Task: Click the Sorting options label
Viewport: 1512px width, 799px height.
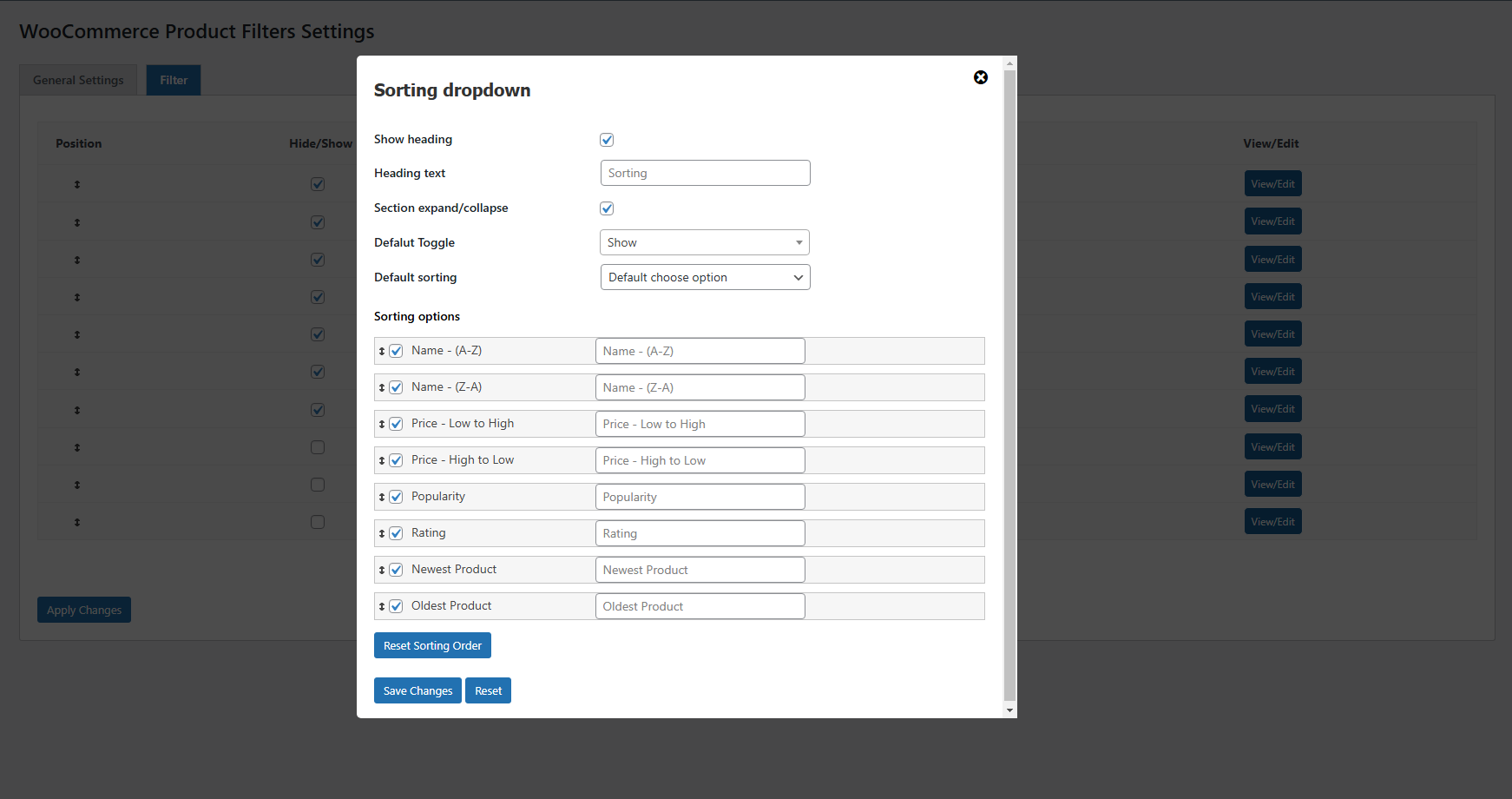Action: (x=417, y=316)
